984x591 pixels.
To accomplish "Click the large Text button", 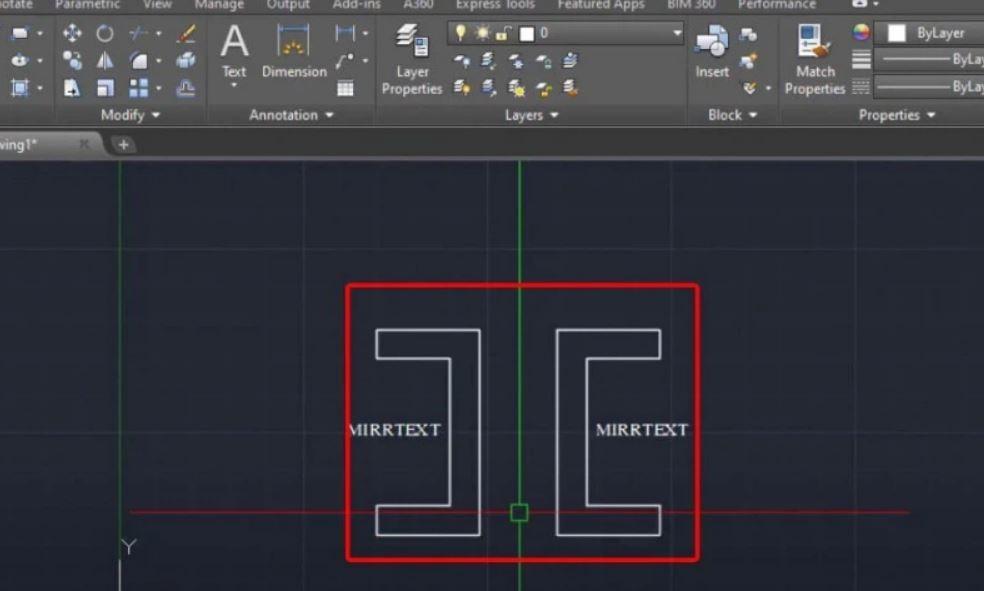I will 234,51.
